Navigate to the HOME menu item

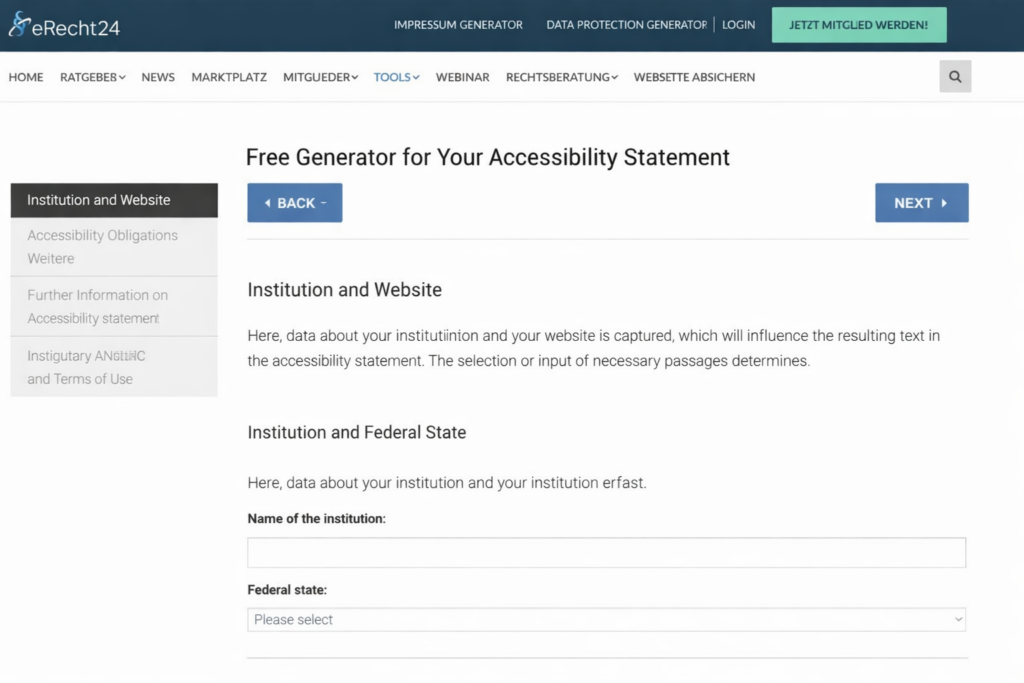(25, 77)
